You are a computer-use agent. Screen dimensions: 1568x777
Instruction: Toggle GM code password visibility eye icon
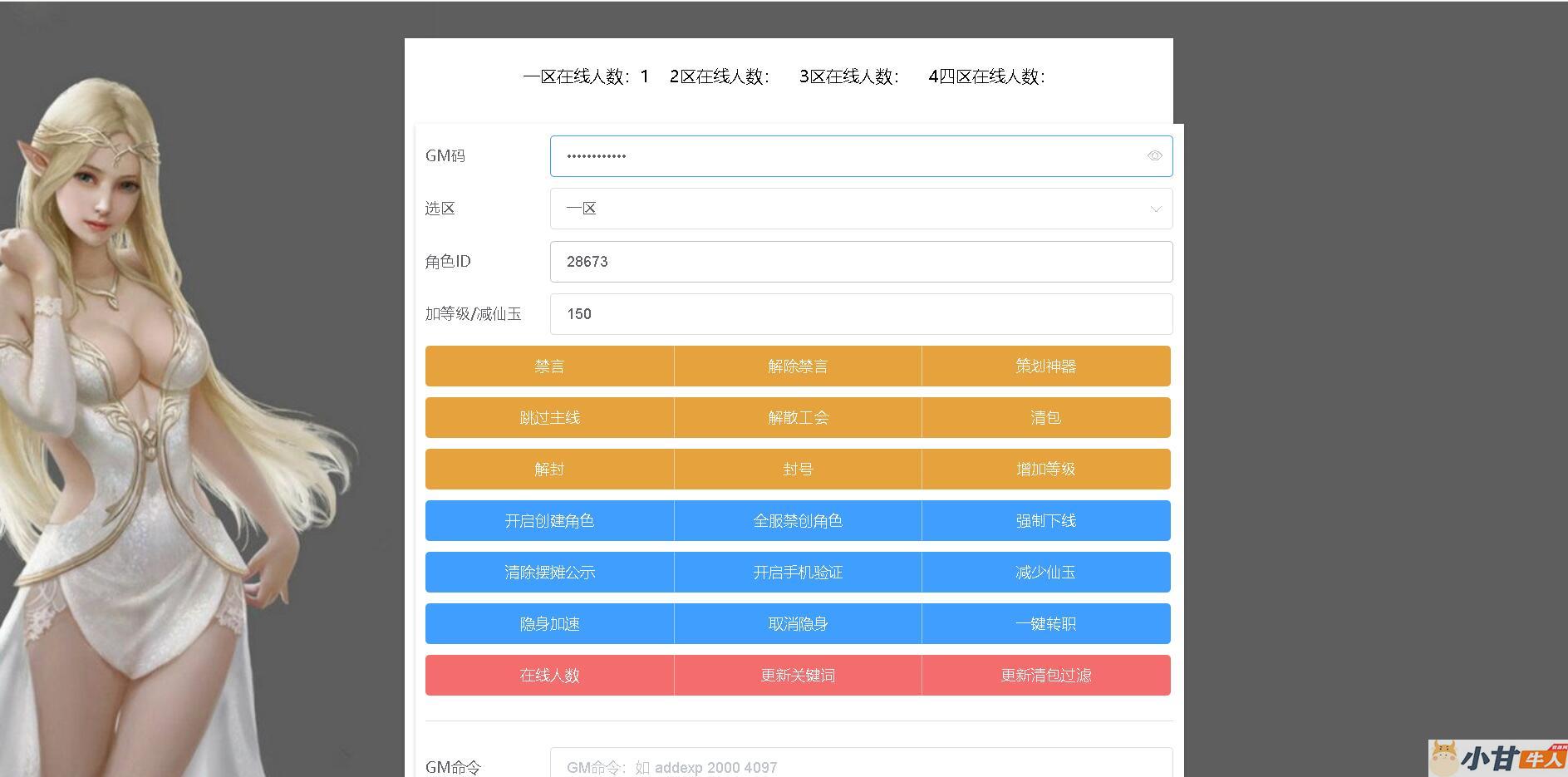[x=1154, y=156]
